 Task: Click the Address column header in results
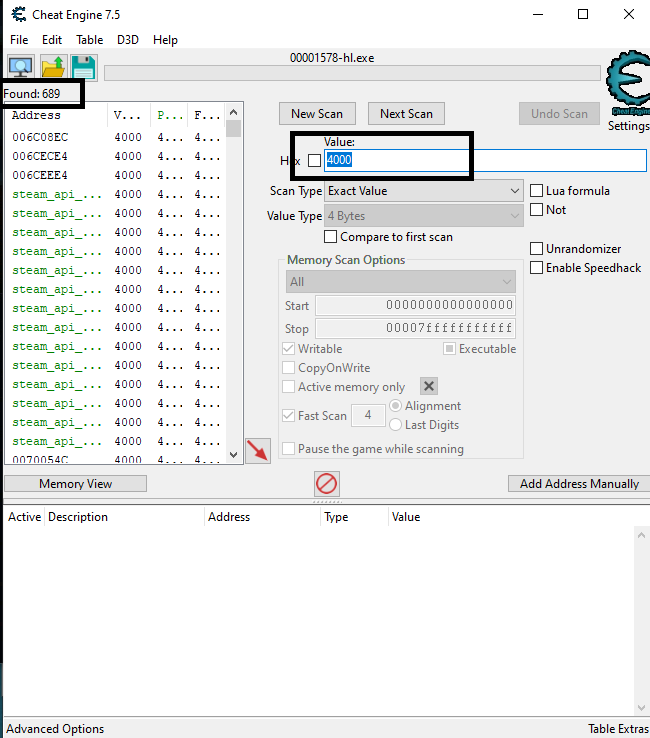(x=56, y=115)
